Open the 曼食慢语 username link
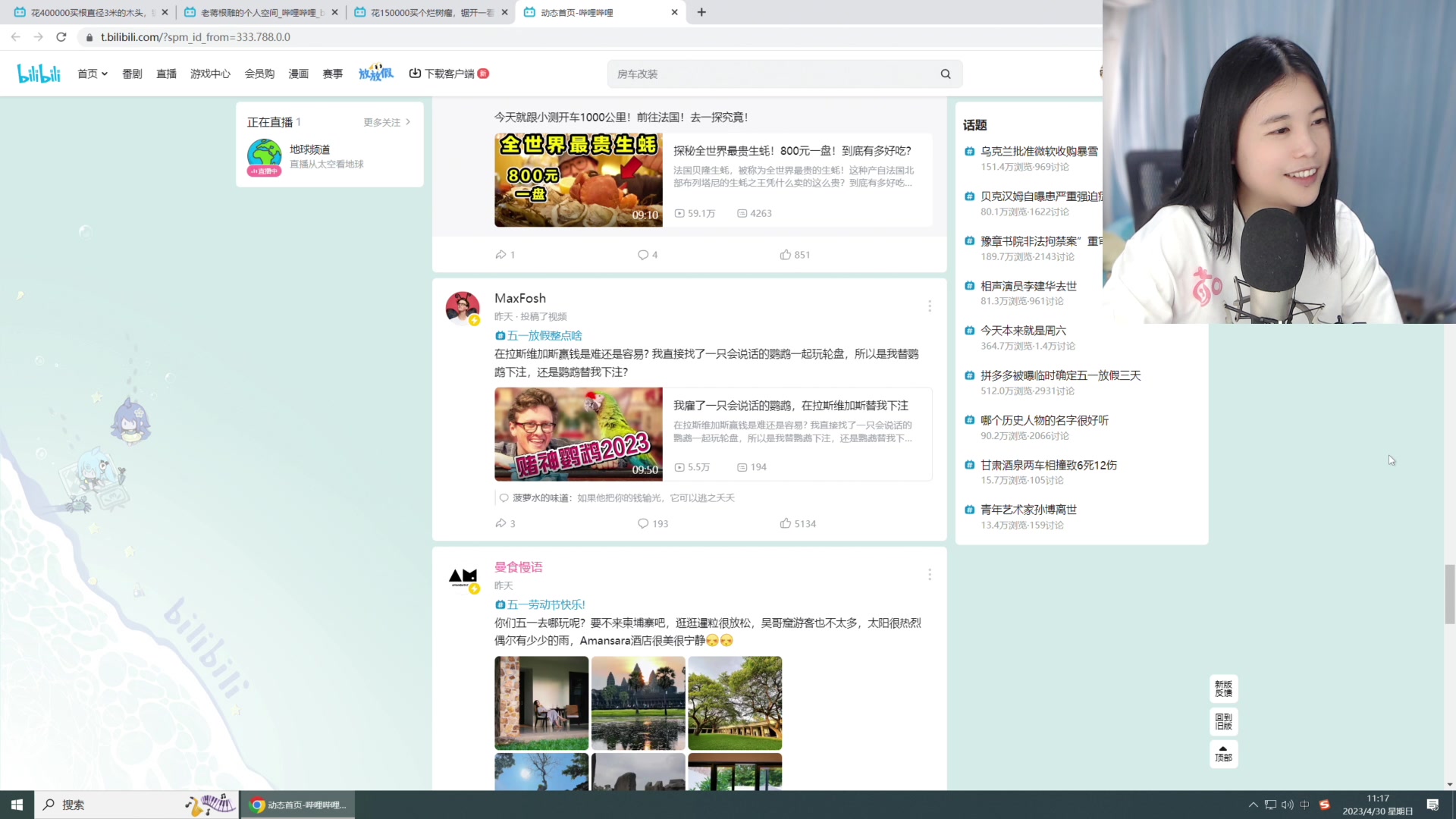Image resolution: width=1456 pixels, height=819 pixels. coord(519,566)
